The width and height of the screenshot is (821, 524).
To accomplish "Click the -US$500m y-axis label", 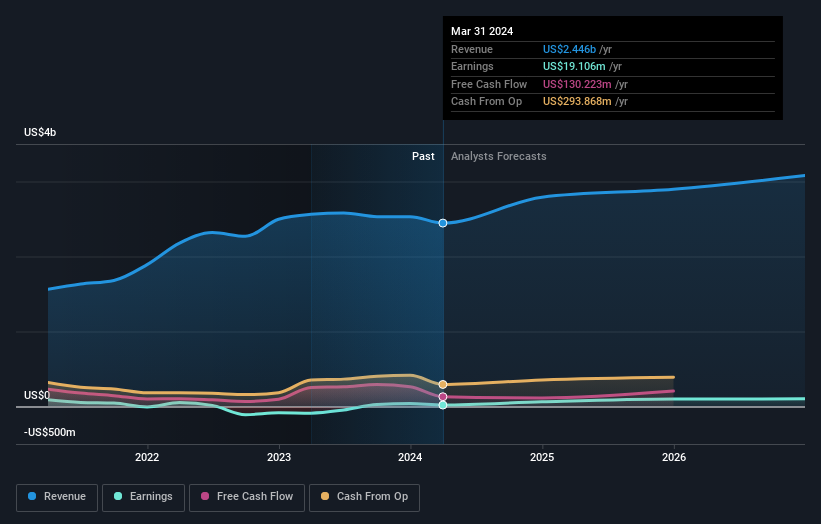I will click(50, 432).
